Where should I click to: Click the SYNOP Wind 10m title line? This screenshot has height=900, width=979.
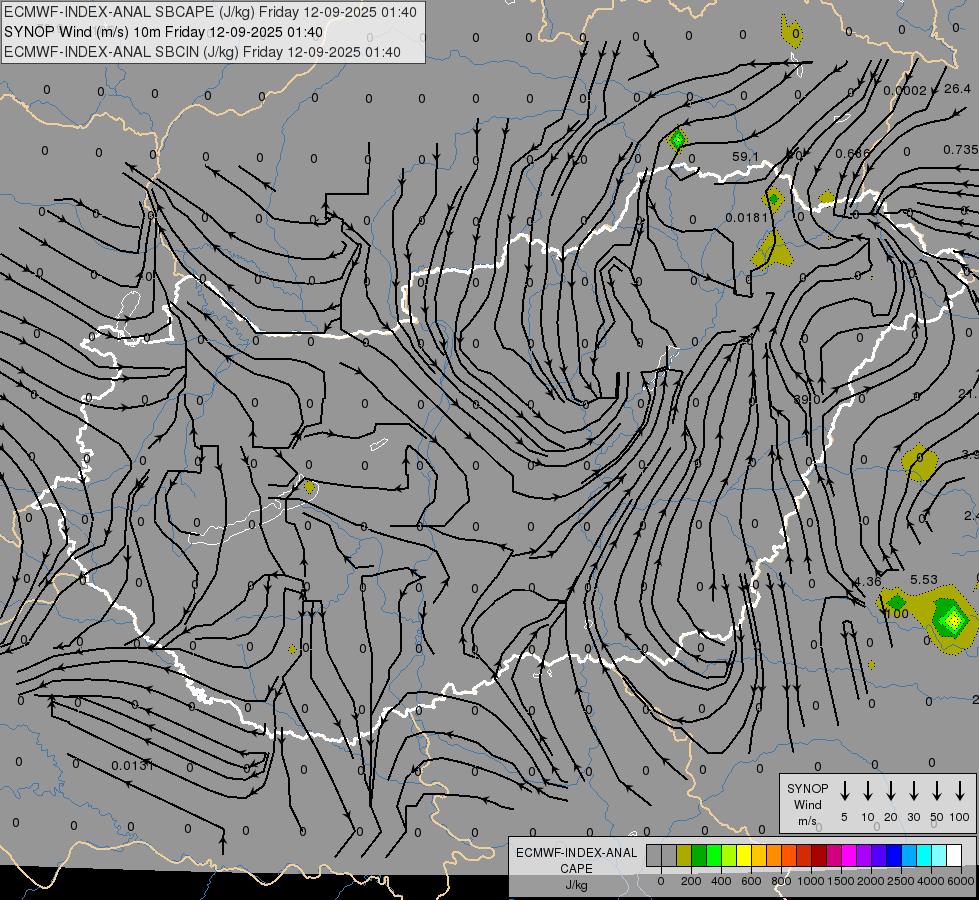point(164,32)
